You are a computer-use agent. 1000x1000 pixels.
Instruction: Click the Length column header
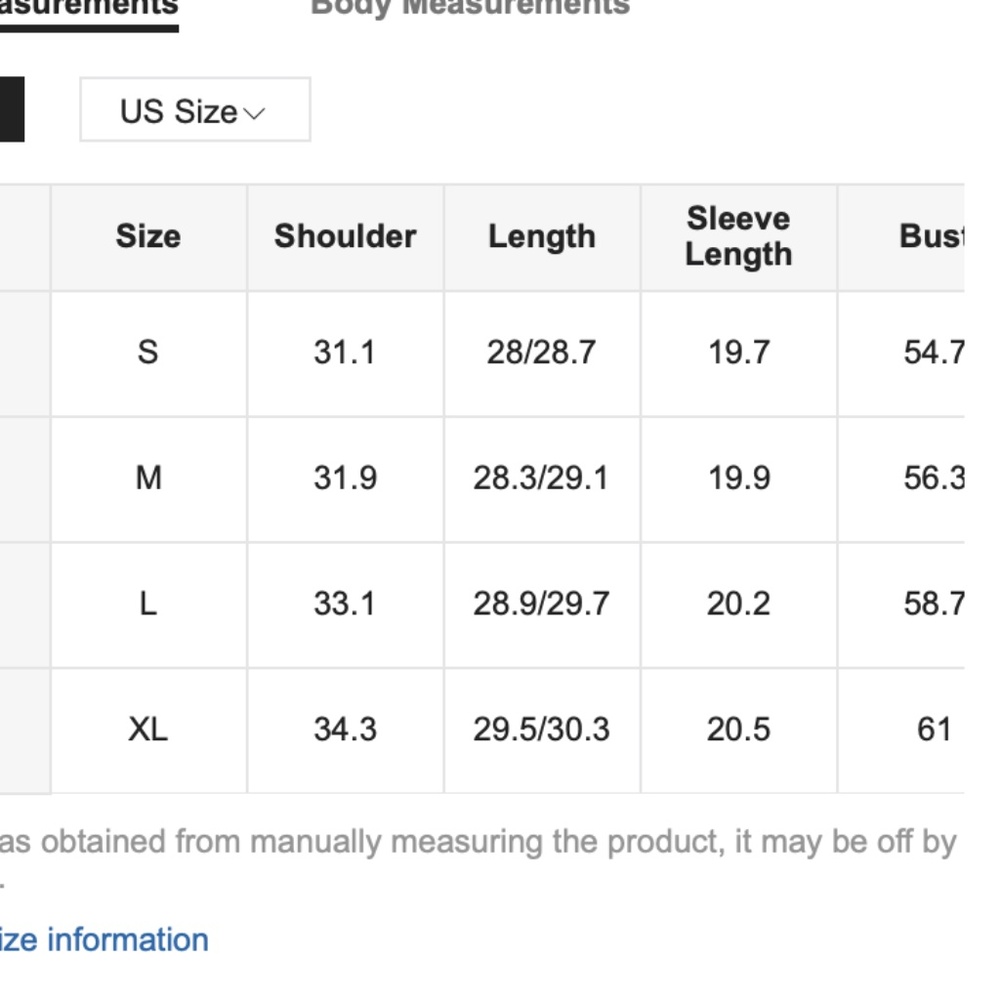click(541, 237)
